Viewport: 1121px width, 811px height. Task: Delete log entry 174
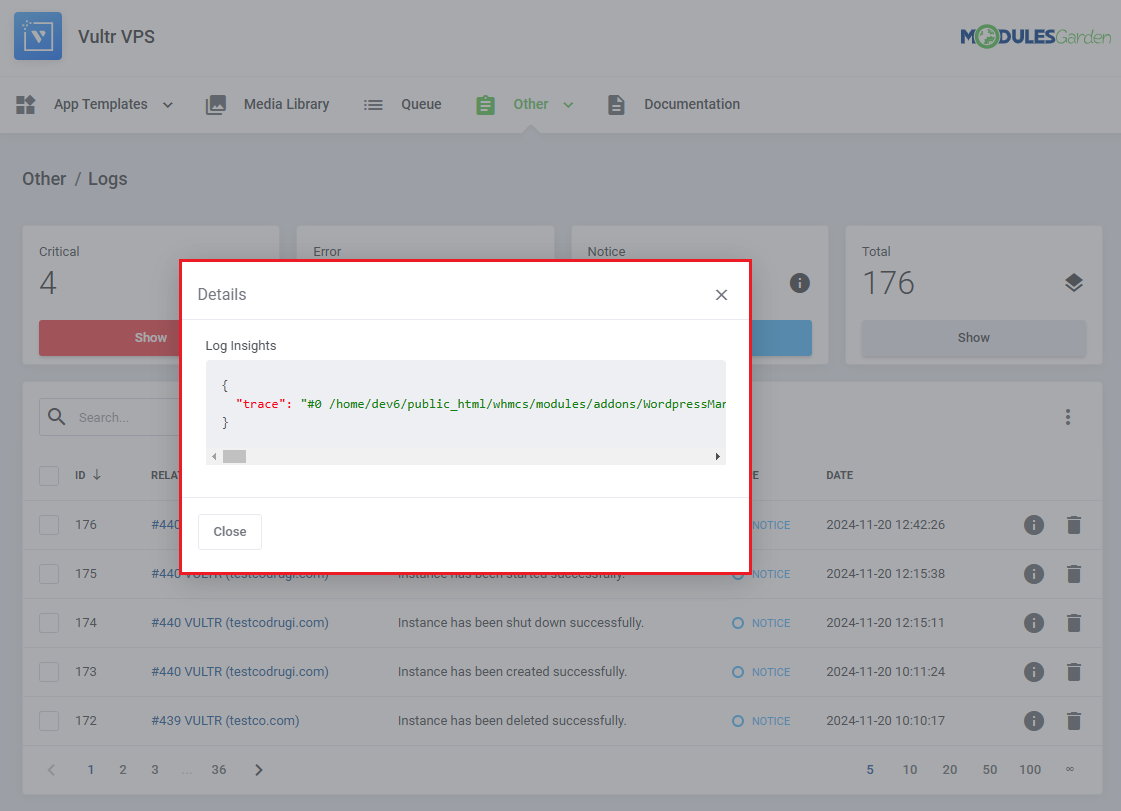(1074, 623)
